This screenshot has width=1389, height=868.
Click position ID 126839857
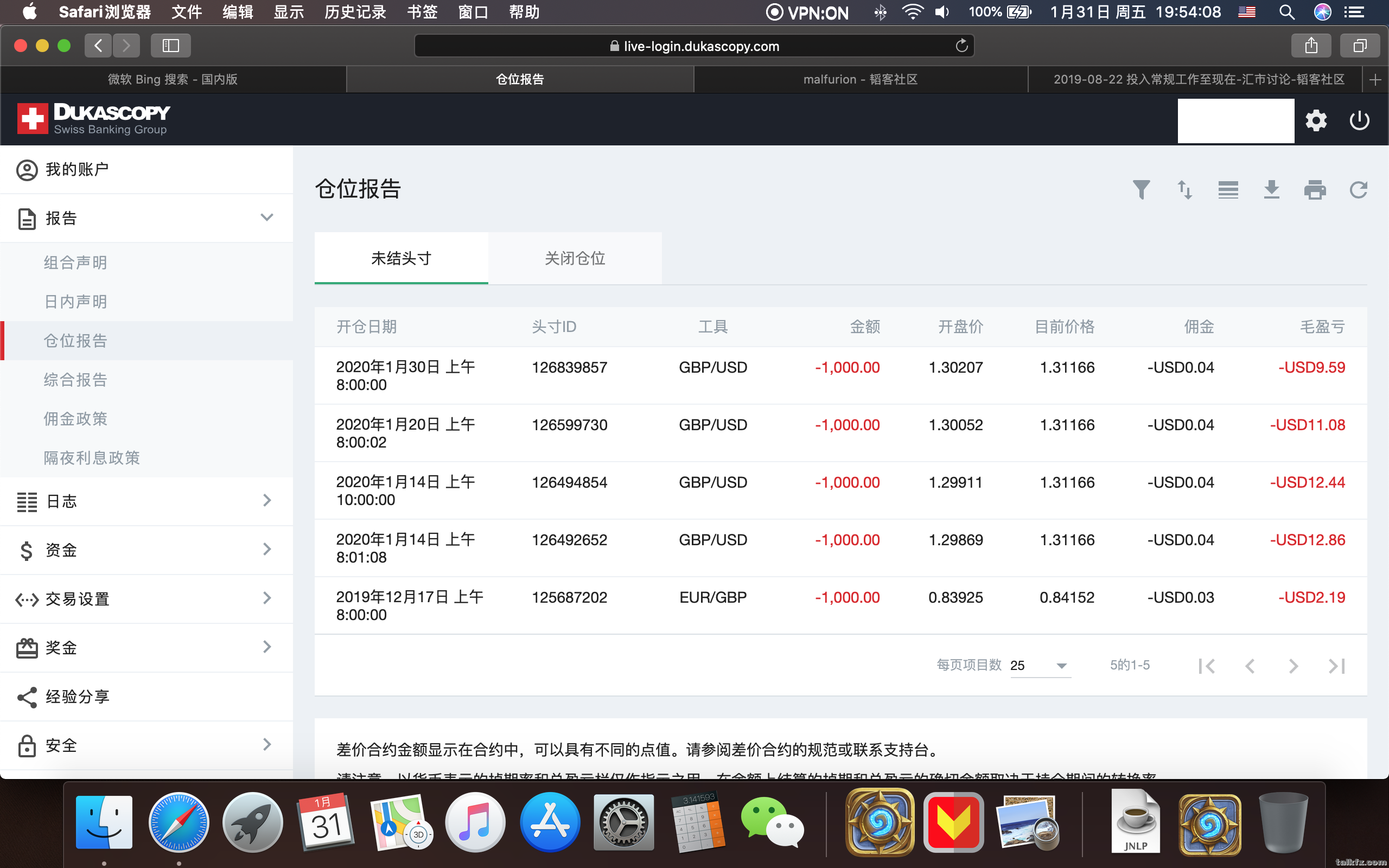click(x=569, y=367)
